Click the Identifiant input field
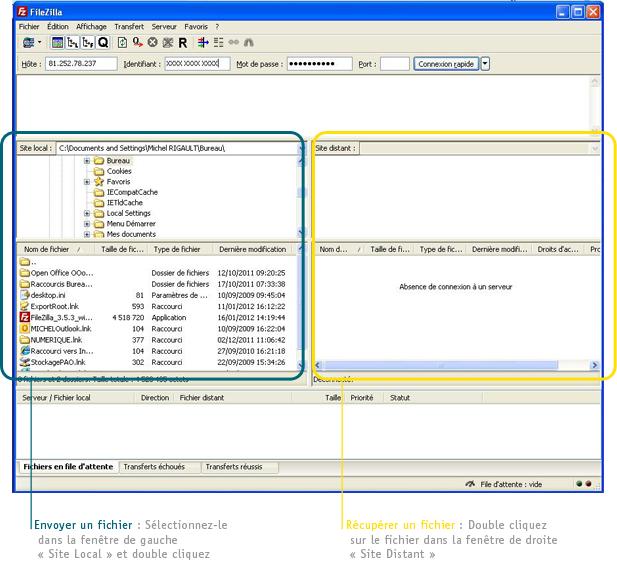Image resolution: width=617 pixels, height=566 pixels. [197, 64]
